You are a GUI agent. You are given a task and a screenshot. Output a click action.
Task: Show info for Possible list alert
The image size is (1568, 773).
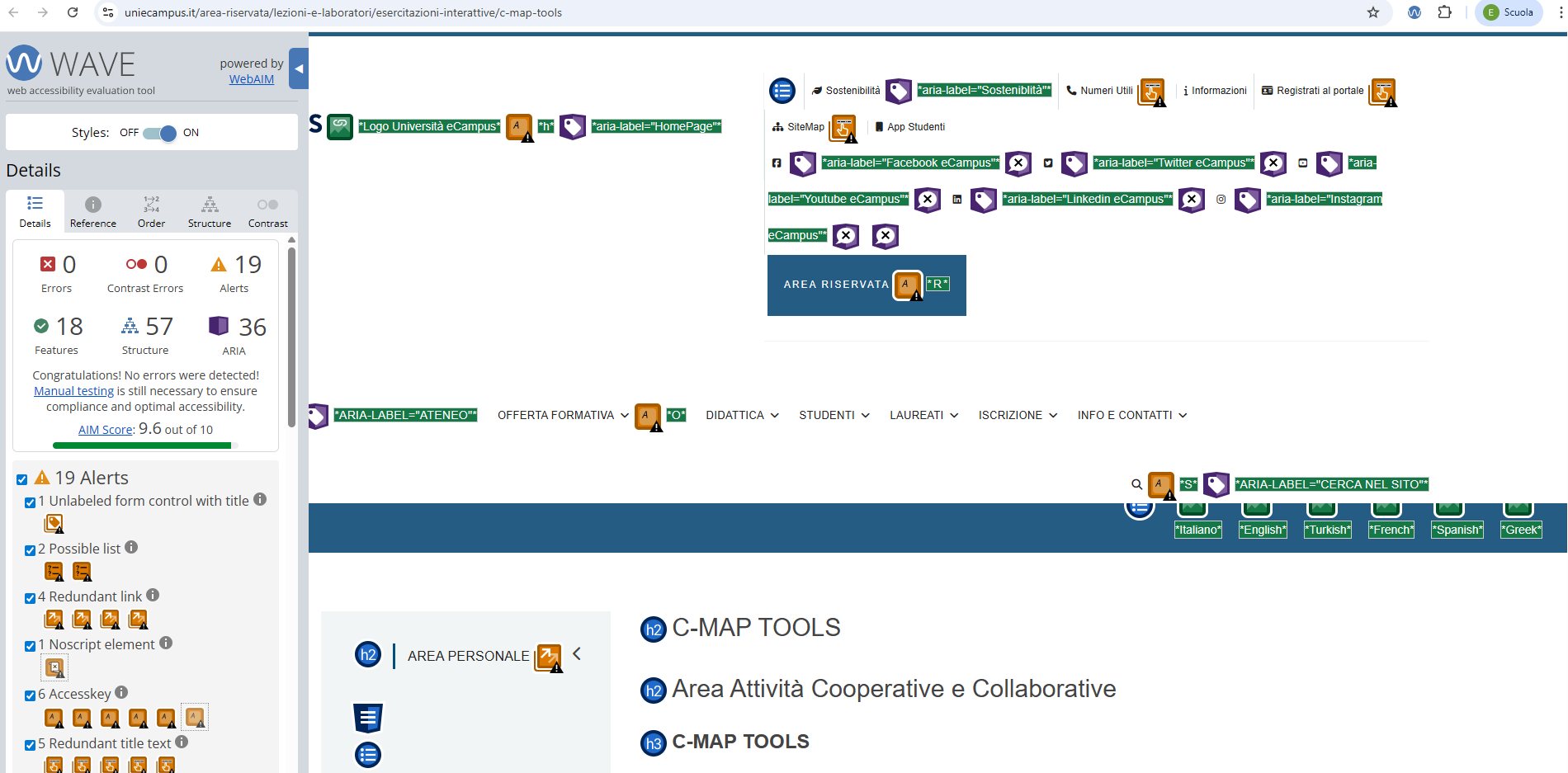[x=131, y=547]
